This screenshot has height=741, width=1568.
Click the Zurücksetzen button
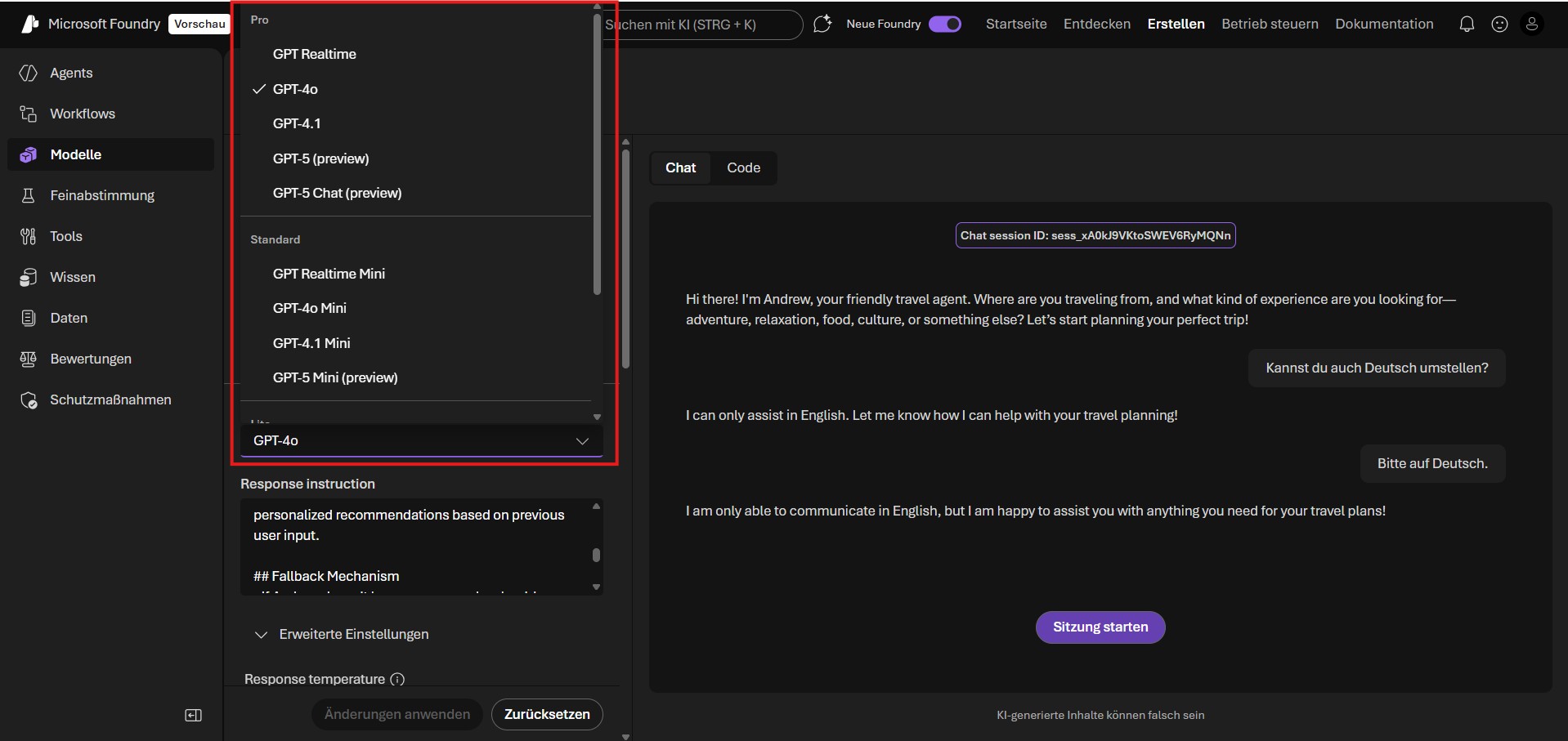(546, 715)
